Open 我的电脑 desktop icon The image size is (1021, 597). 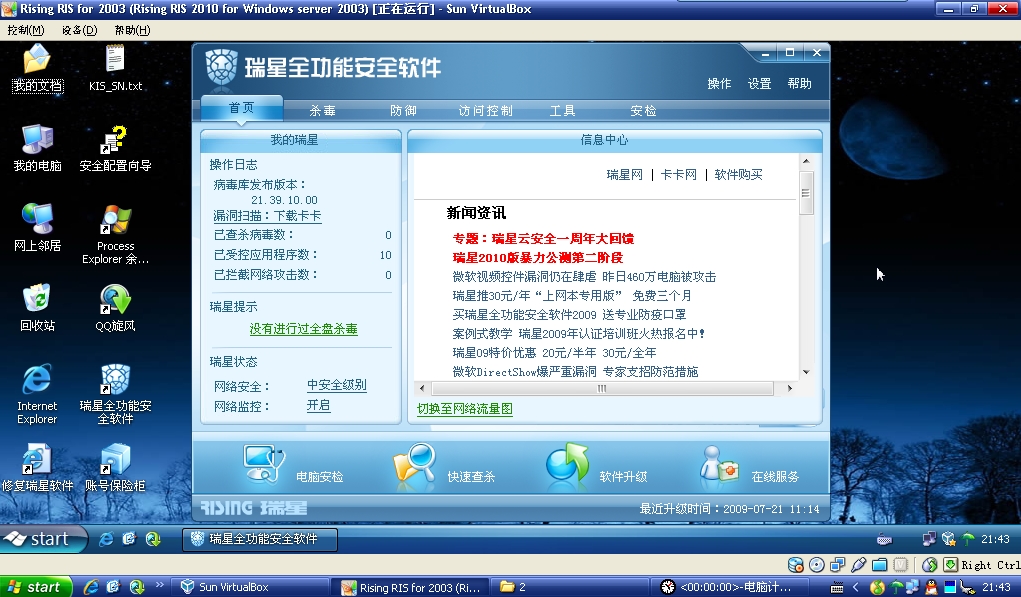[x=37, y=148]
